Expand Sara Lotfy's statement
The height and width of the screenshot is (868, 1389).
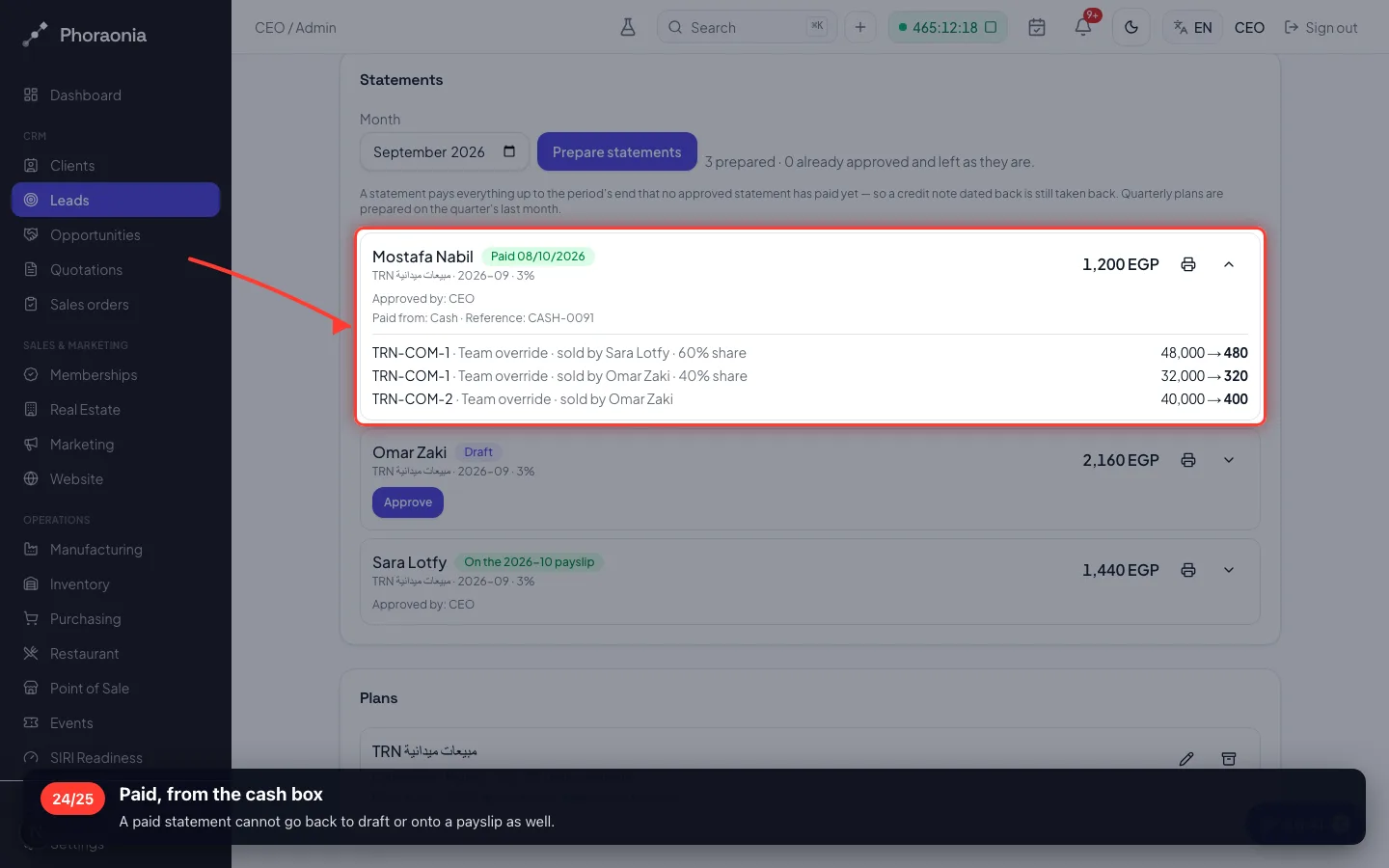coord(1229,570)
